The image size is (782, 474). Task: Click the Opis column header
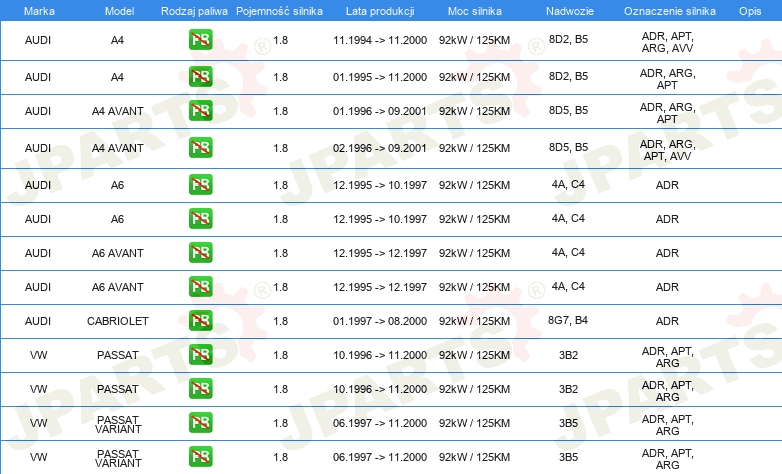[750, 11]
